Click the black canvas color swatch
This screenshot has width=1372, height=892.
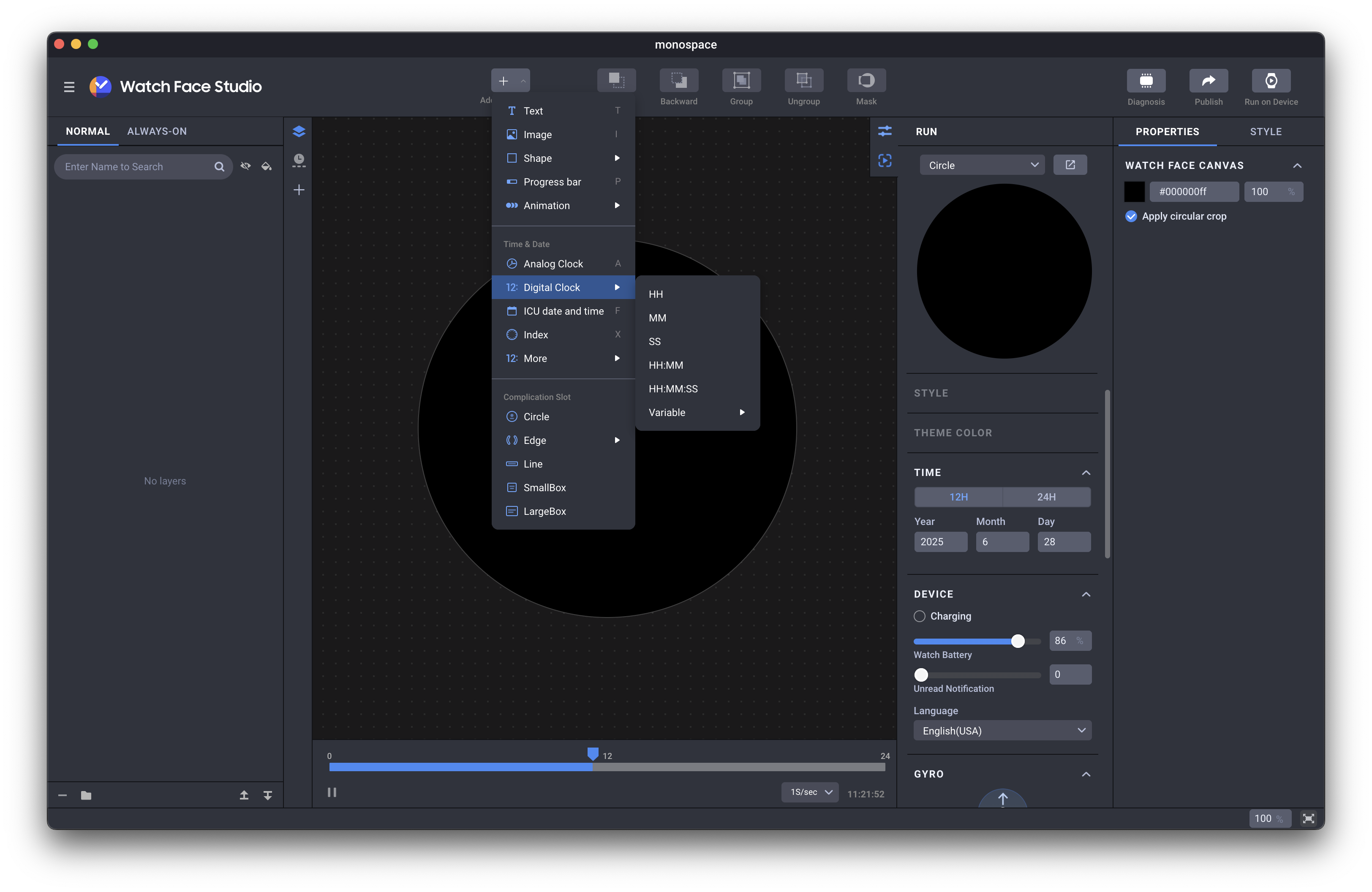tap(1134, 192)
